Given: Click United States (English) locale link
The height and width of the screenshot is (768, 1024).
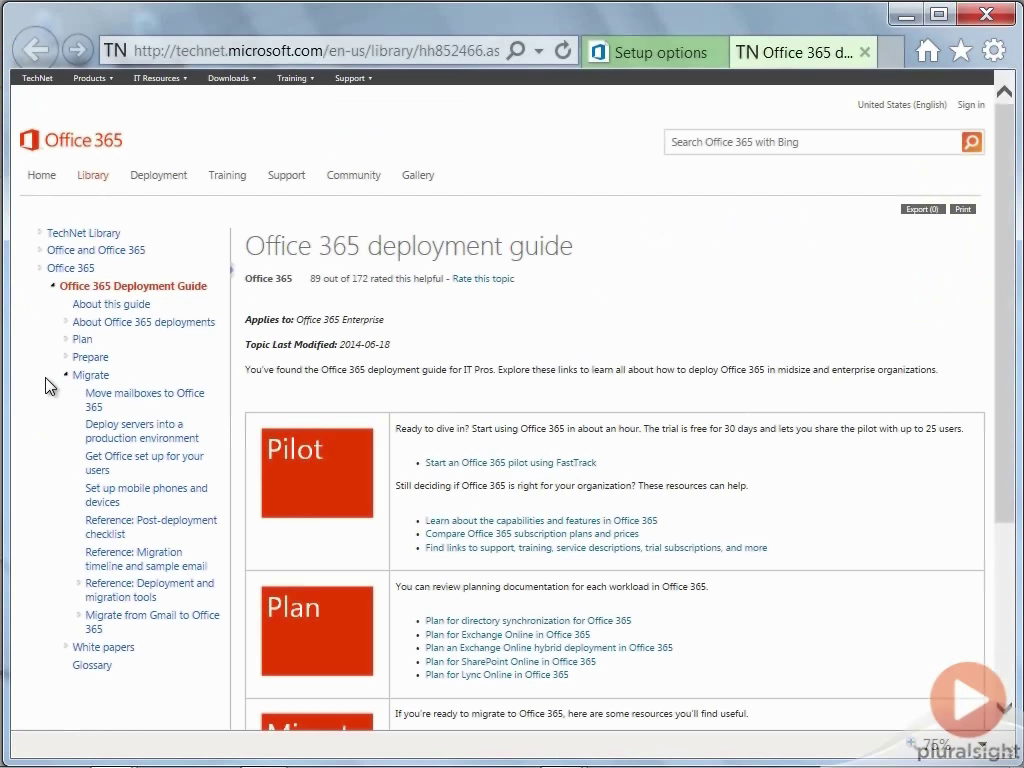Looking at the screenshot, I should coord(902,104).
